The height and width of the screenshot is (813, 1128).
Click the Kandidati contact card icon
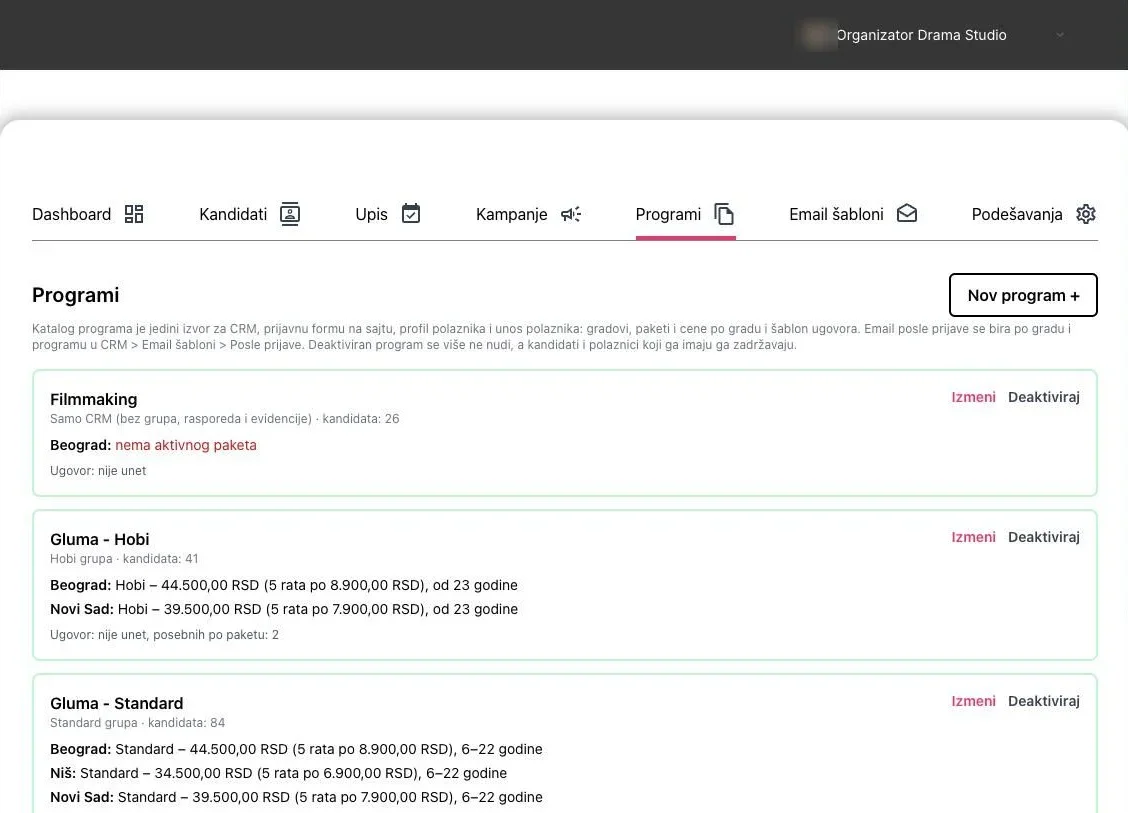tap(290, 214)
